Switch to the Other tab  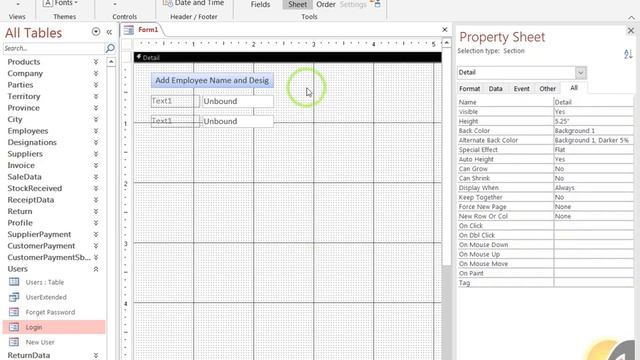tap(547, 89)
